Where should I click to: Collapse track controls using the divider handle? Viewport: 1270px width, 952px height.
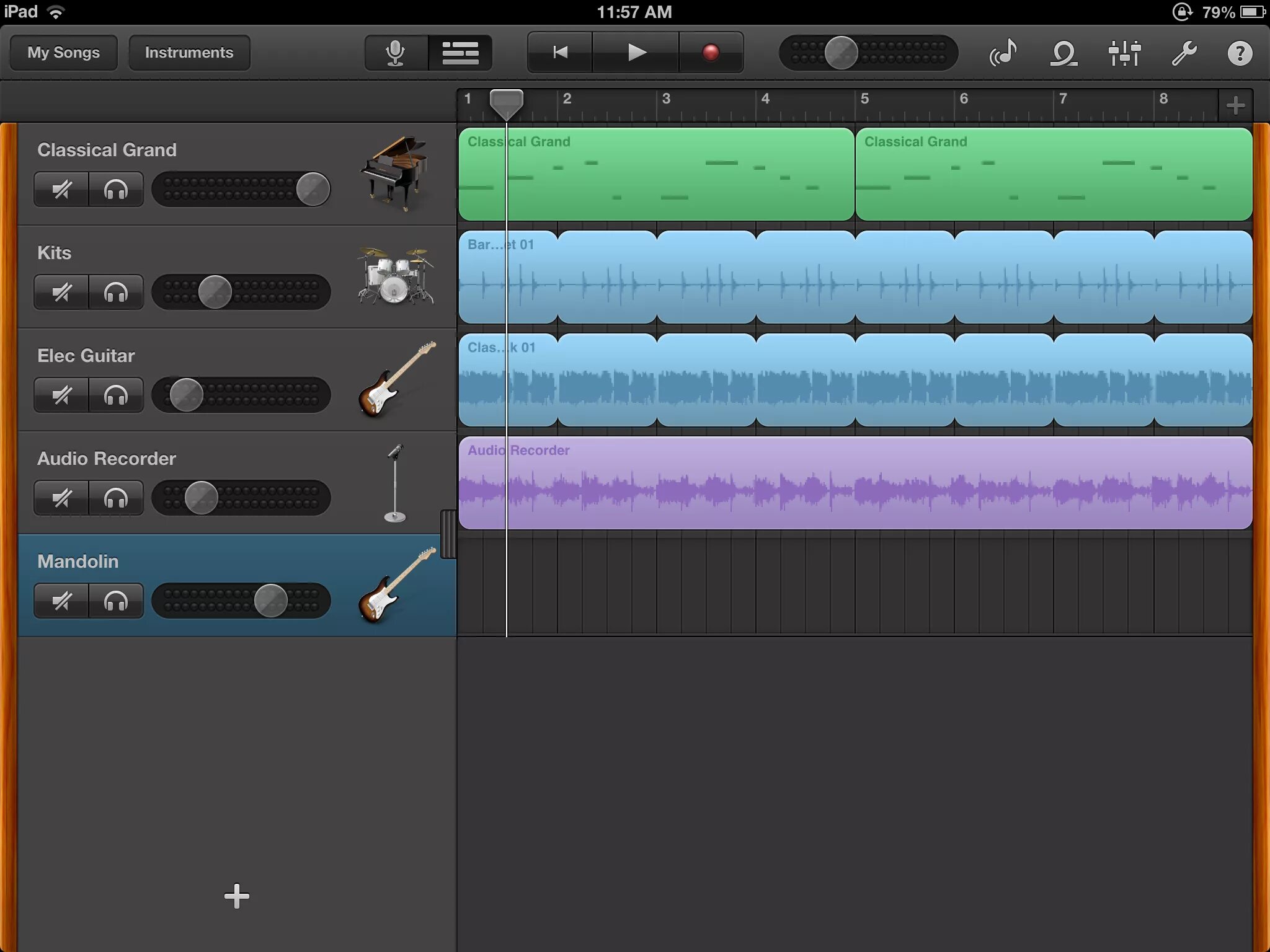pyautogui.click(x=448, y=534)
